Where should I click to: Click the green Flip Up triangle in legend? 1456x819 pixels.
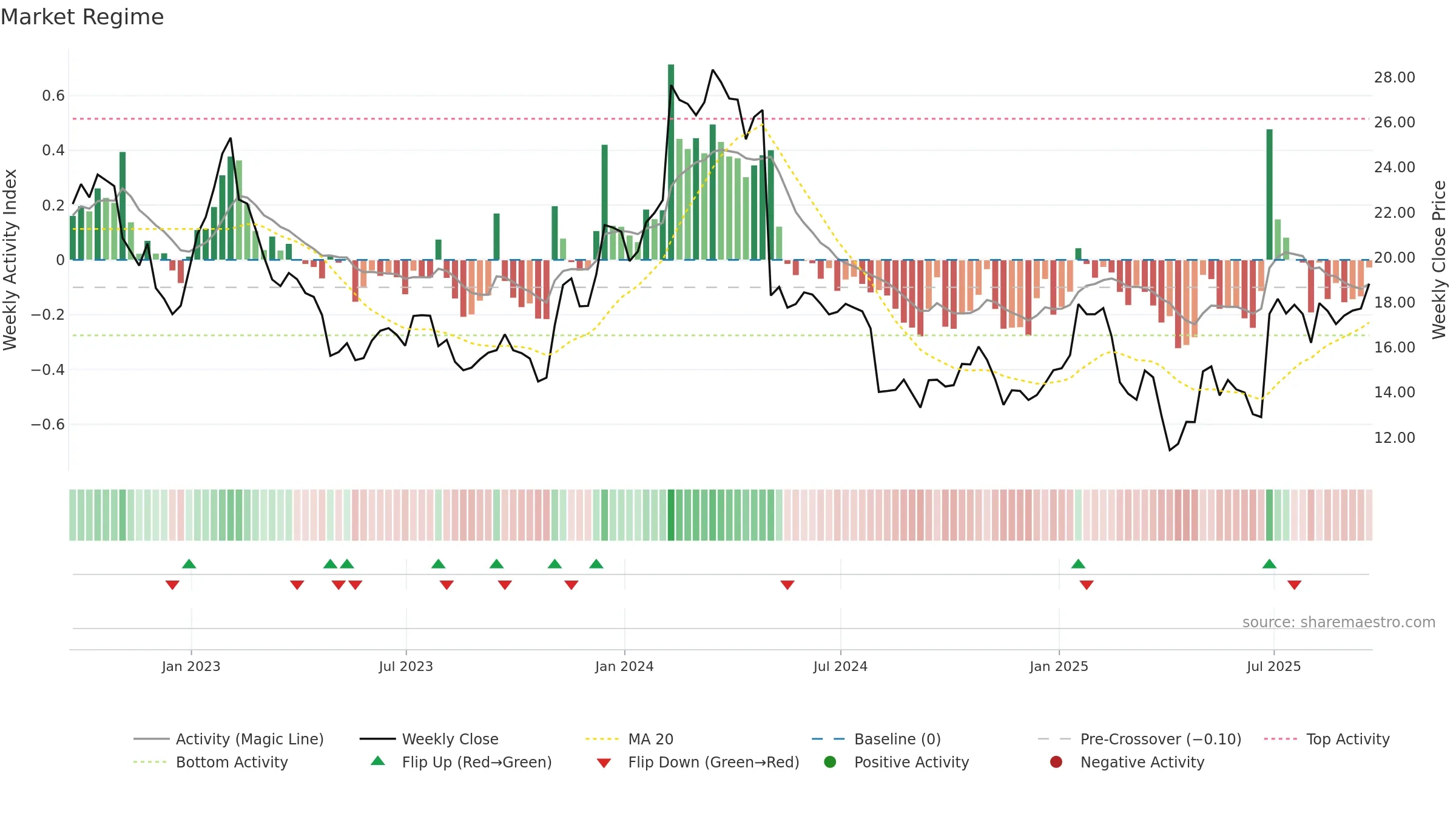point(378,761)
